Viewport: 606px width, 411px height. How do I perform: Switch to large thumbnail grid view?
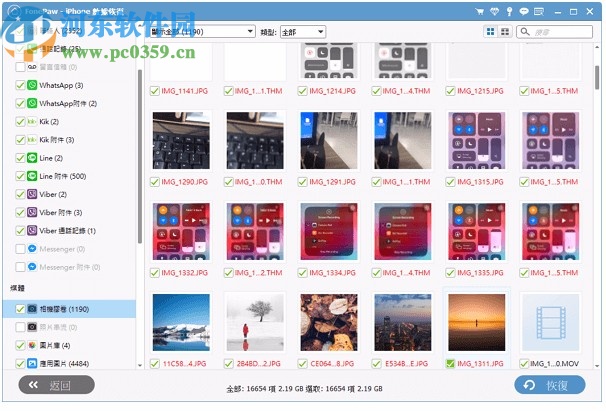490,32
